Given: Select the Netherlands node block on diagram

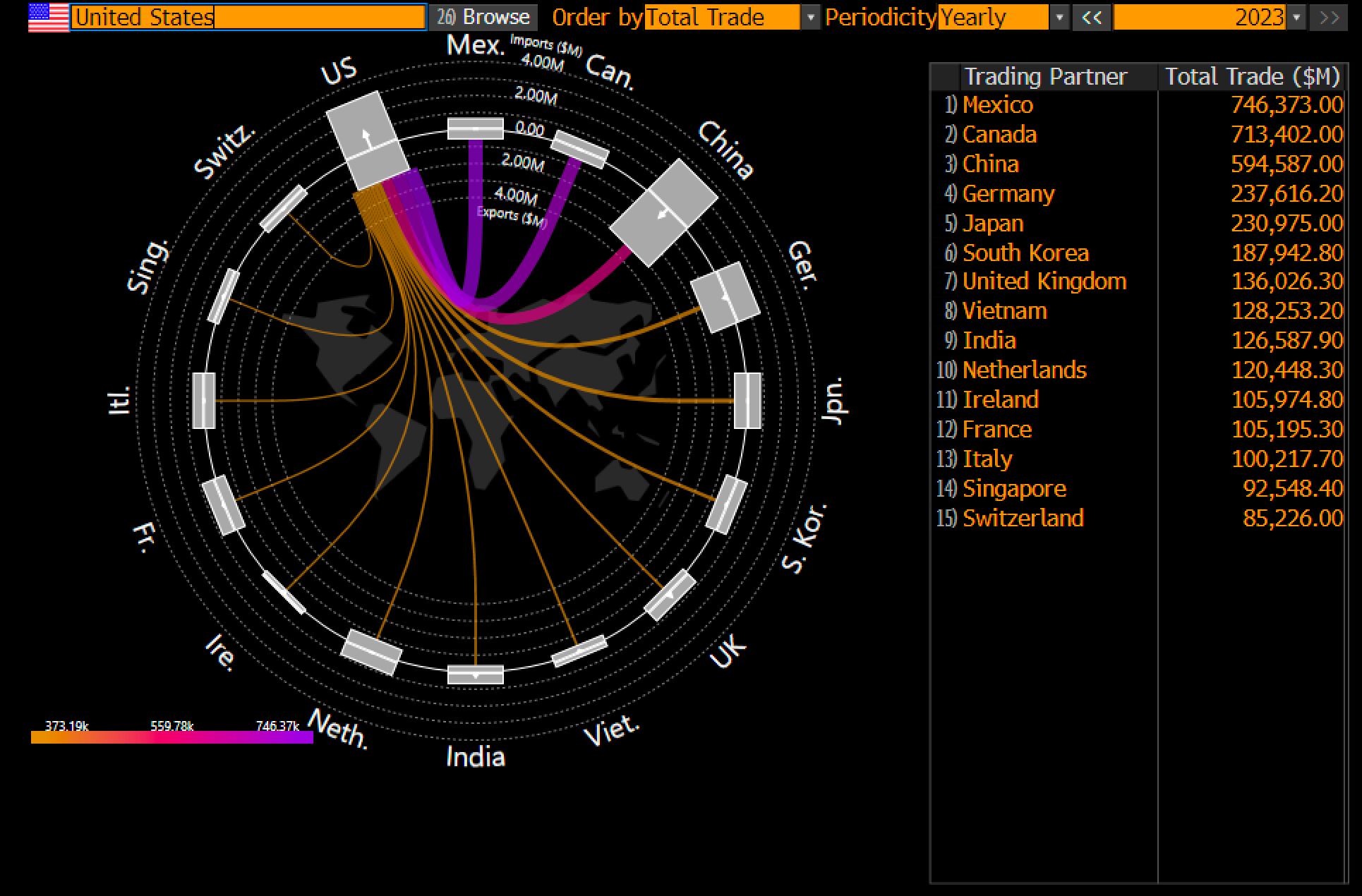Looking at the screenshot, I should tap(371, 653).
